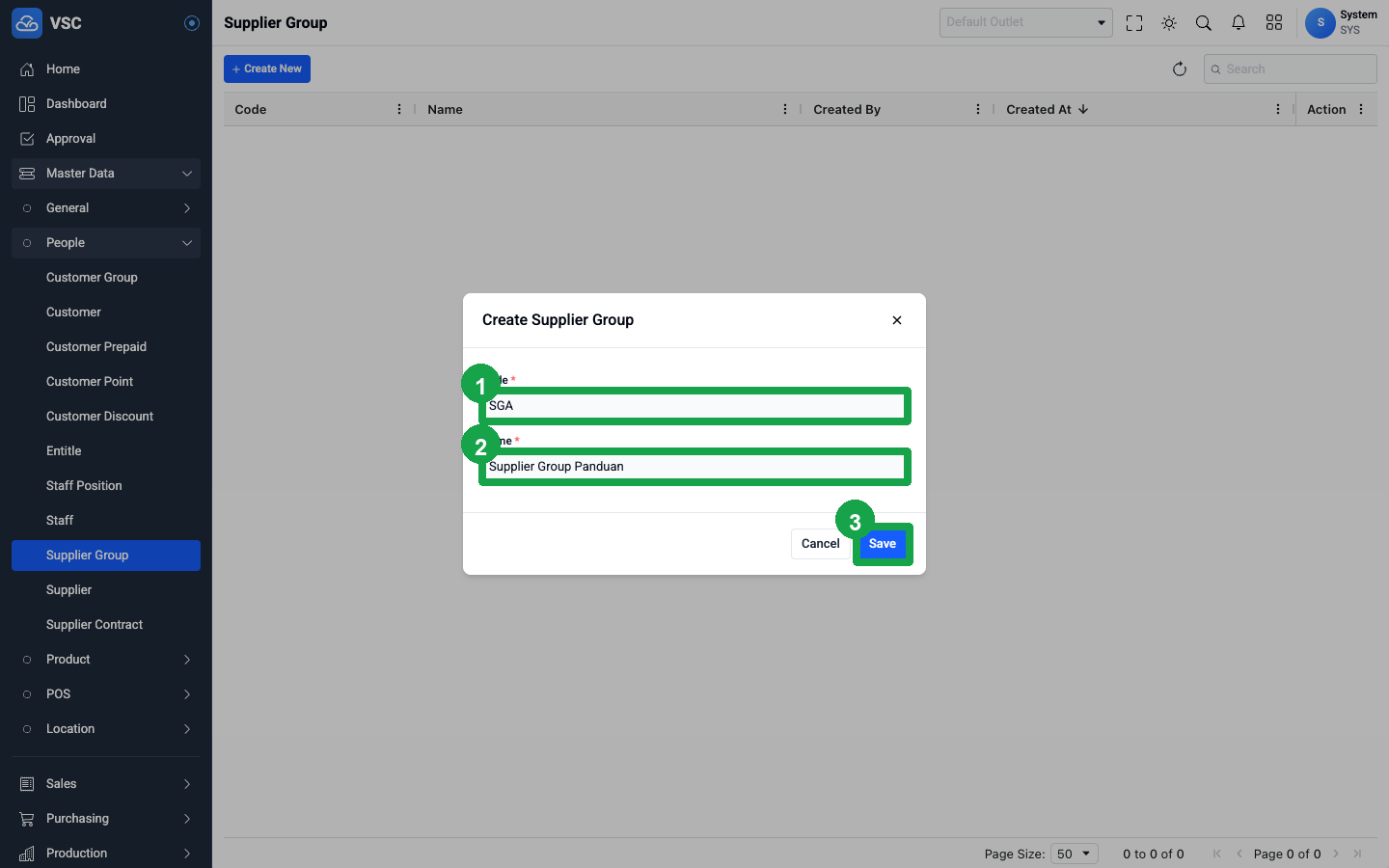Click the Name field with Supplier Group Panduan
The width and height of the screenshot is (1389, 868).
pos(694,467)
